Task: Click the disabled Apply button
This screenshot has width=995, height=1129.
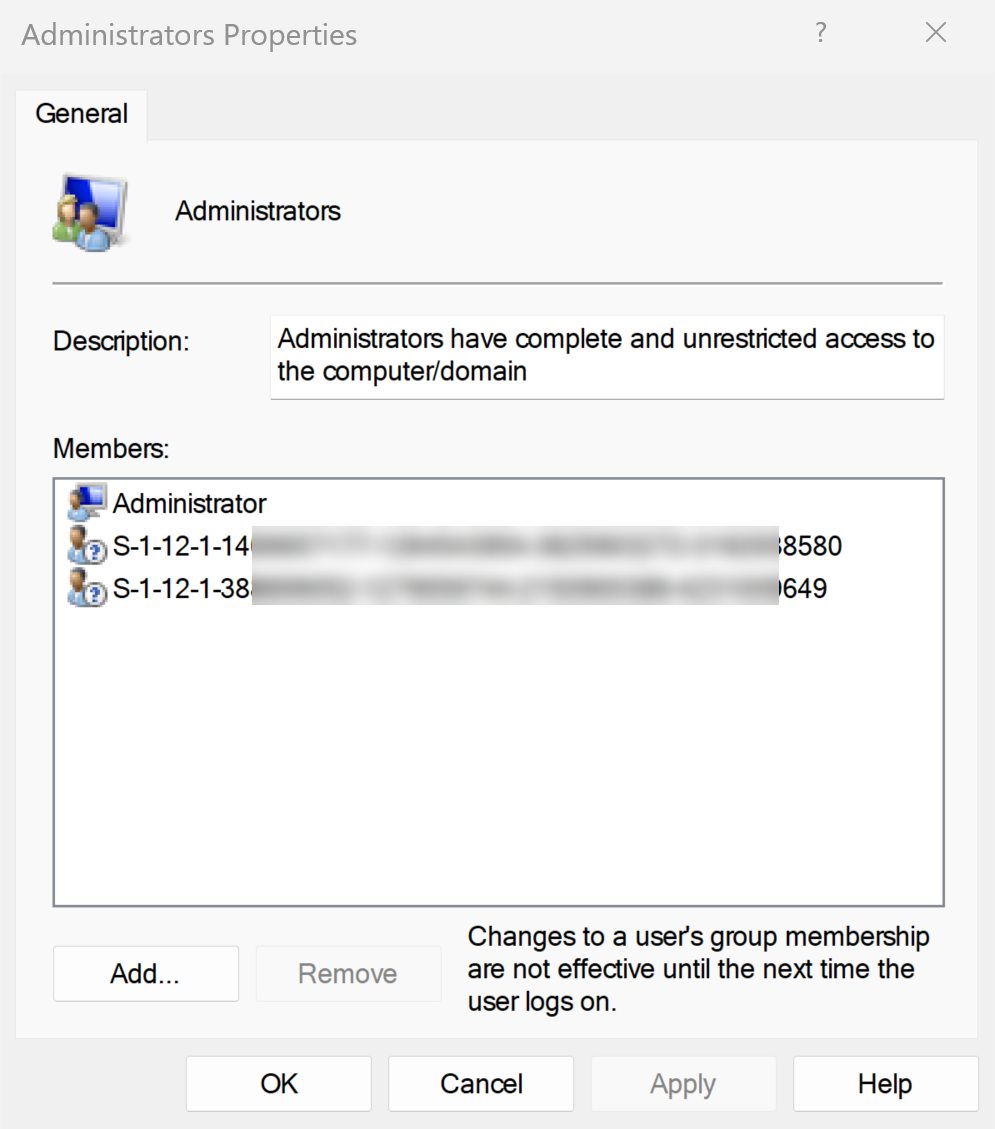Action: pos(683,1084)
